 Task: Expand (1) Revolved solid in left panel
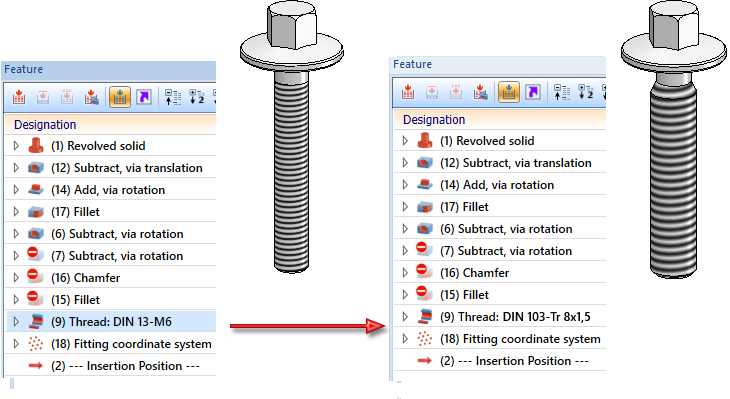pos(16,146)
